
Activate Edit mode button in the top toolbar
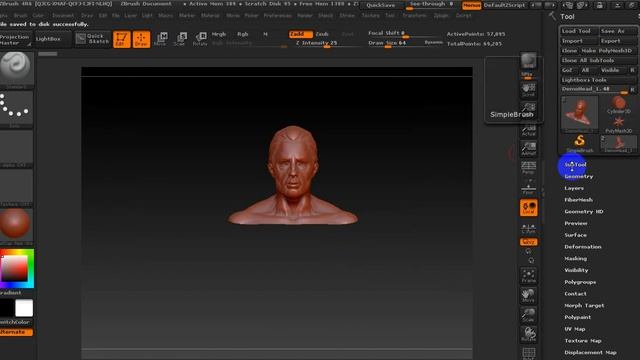click(122, 39)
